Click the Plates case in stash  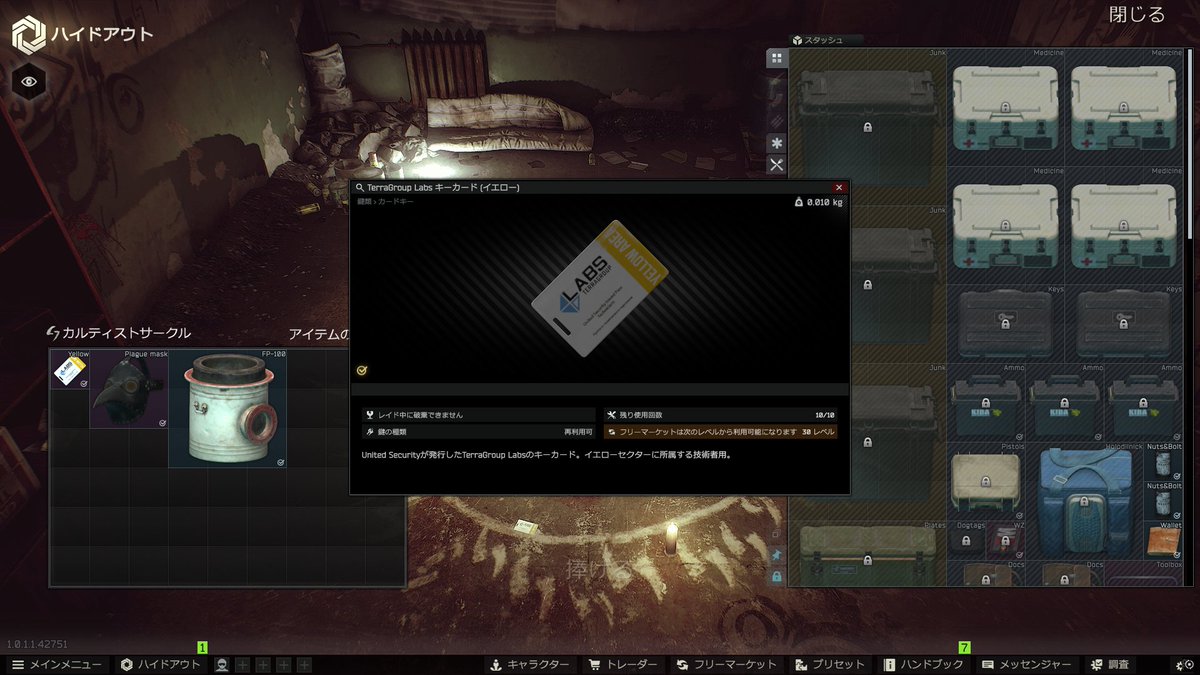point(867,554)
